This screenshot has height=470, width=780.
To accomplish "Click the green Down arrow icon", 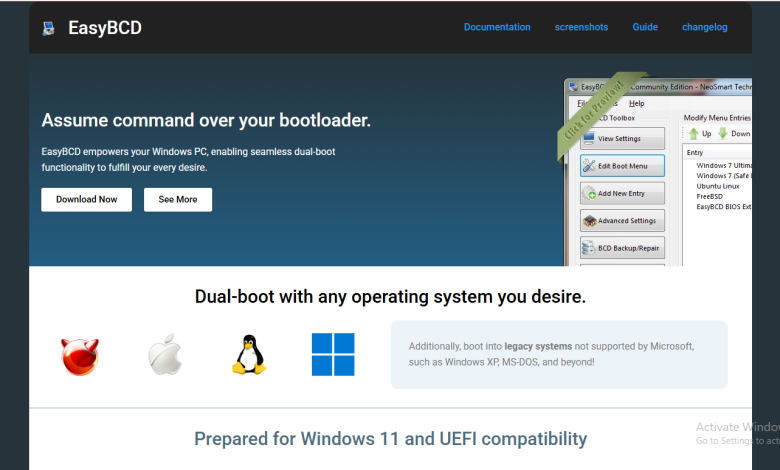I will click(x=723, y=133).
